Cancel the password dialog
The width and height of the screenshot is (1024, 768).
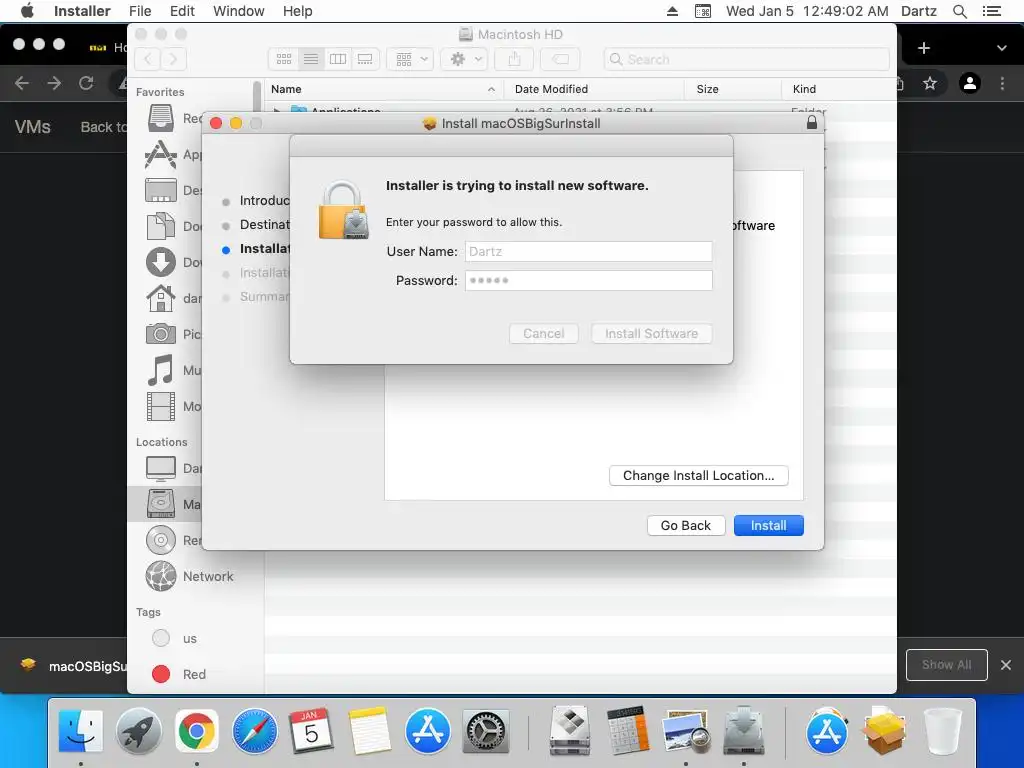[543, 334]
